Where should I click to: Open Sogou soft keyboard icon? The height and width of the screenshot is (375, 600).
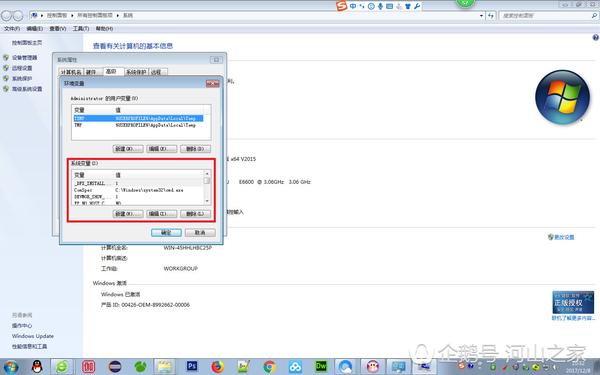(390, 6)
